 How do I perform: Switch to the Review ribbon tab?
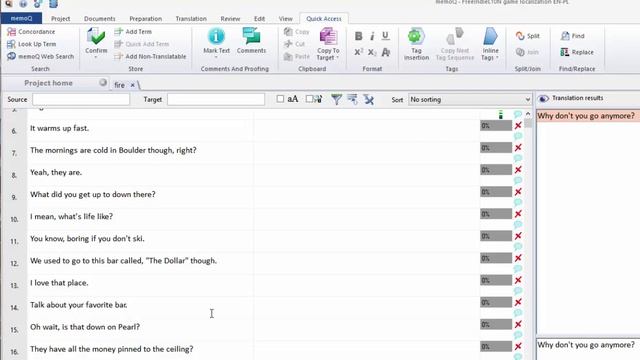pyautogui.click(x=230, y=19)
